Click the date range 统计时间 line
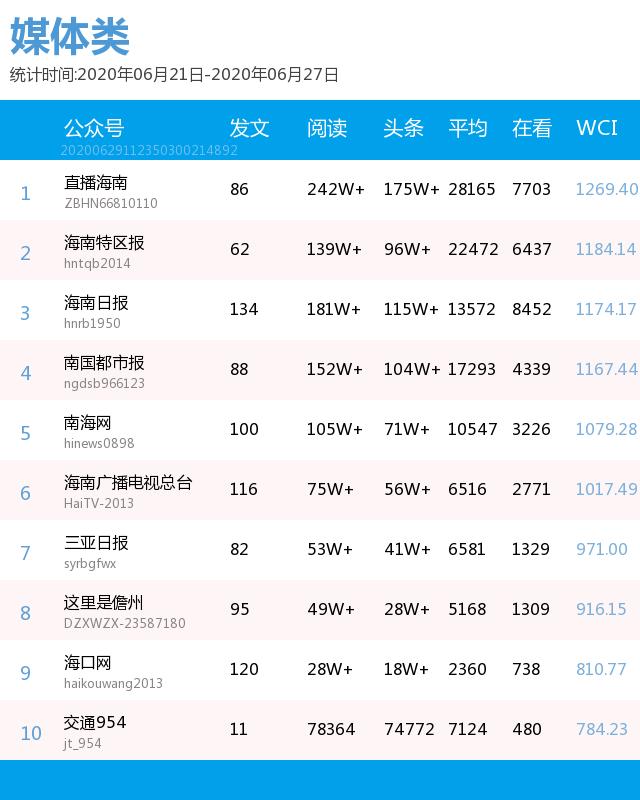Image resolution: width=640 pixels, height=800 pixels. coord(174,75)
